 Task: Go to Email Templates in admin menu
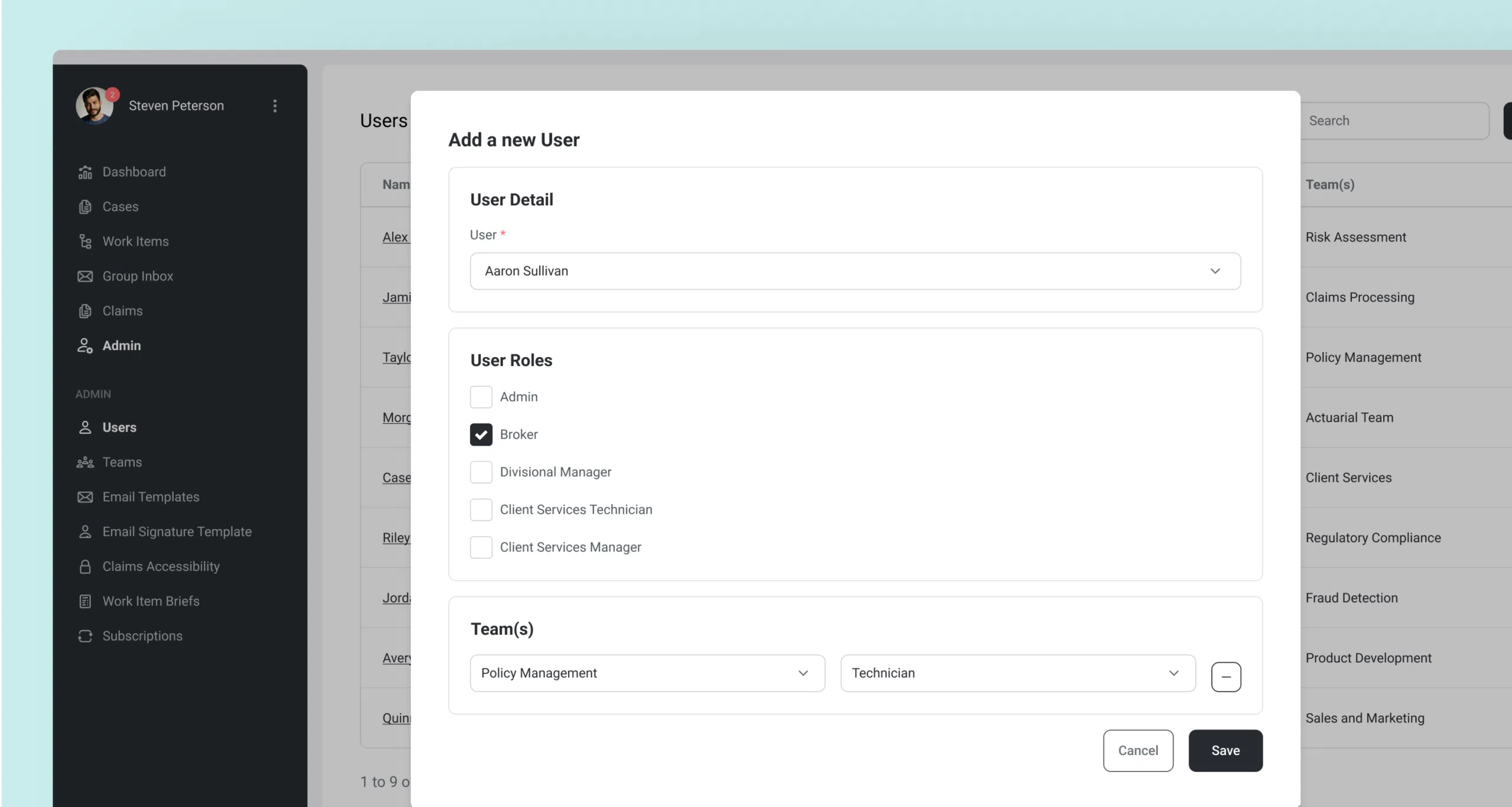(151, 497)
